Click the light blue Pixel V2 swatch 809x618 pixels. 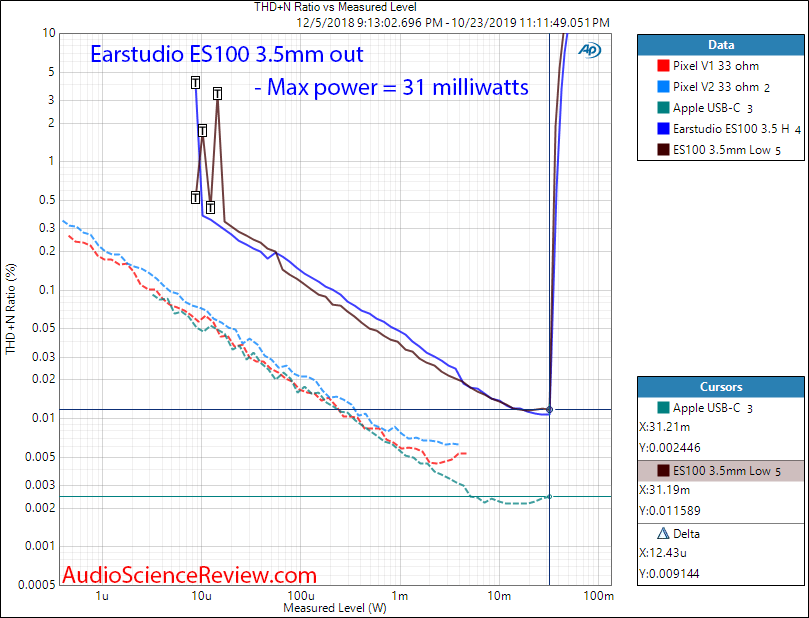click(x=663, y=87)
